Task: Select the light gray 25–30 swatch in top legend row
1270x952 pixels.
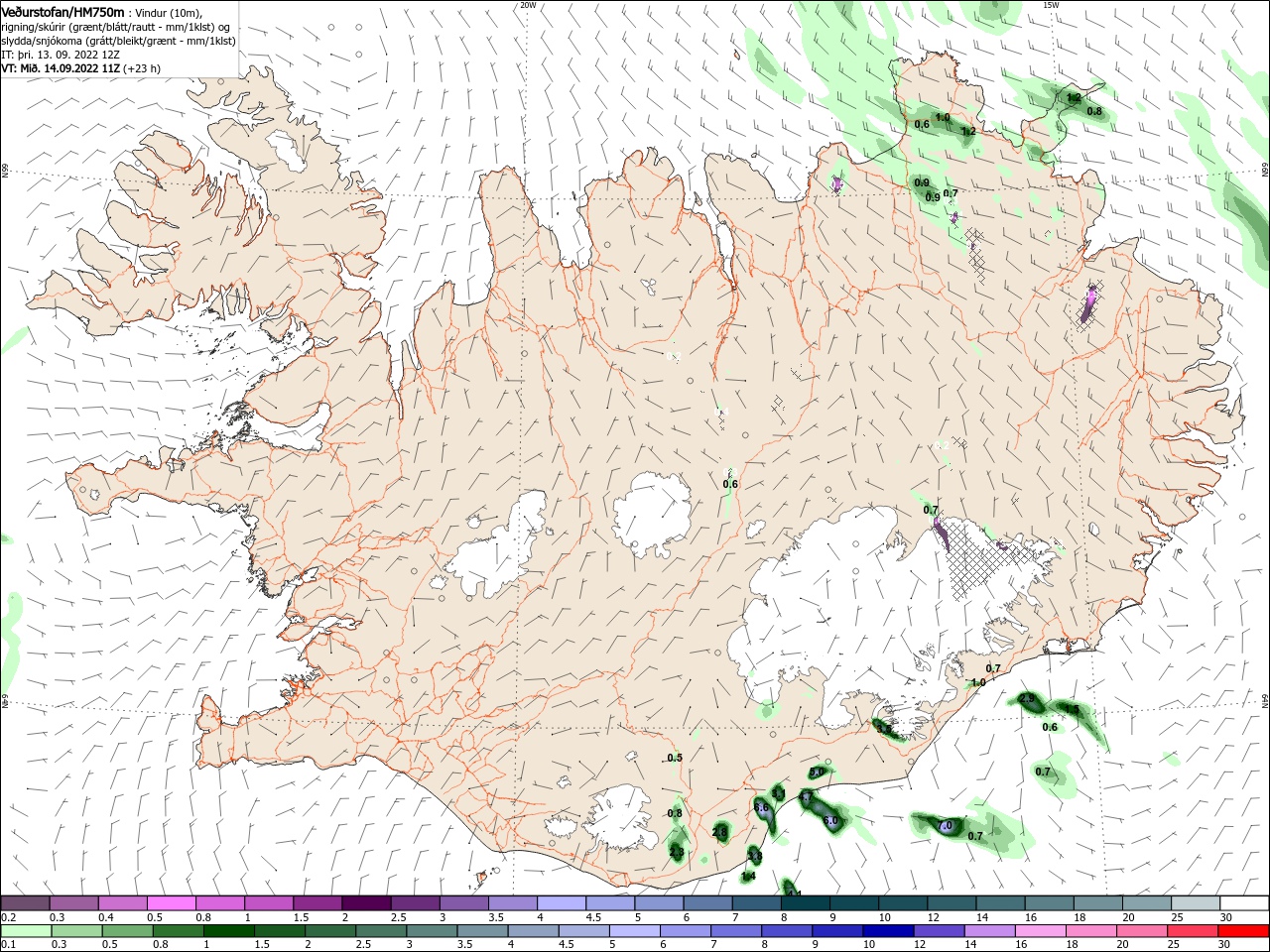Action: point(1197,903)
